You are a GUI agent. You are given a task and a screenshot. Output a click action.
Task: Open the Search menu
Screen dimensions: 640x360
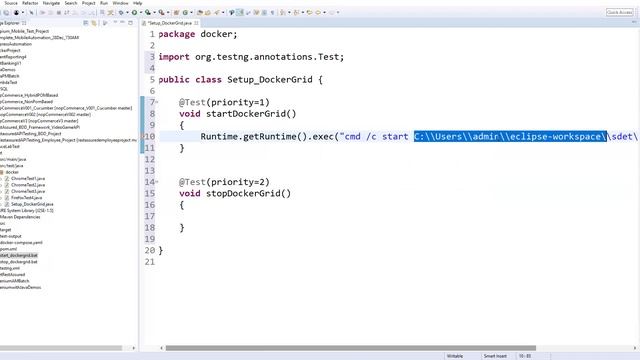(71, 3)
